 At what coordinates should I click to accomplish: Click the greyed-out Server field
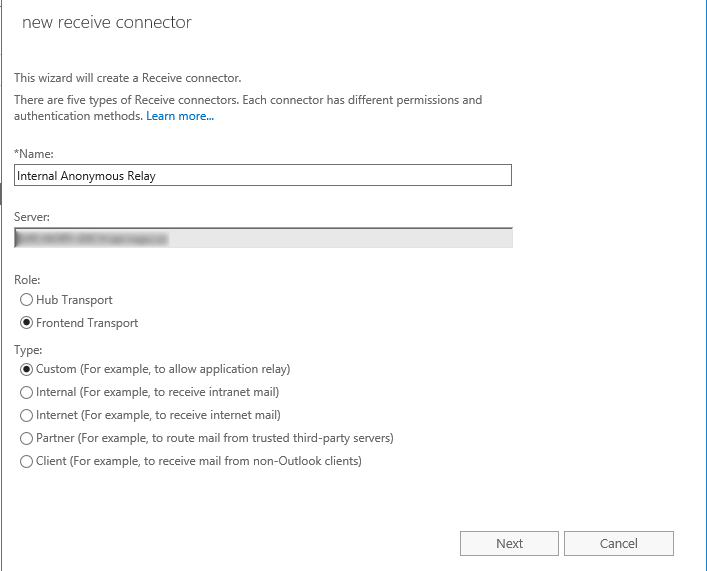[x=263, y=238]
